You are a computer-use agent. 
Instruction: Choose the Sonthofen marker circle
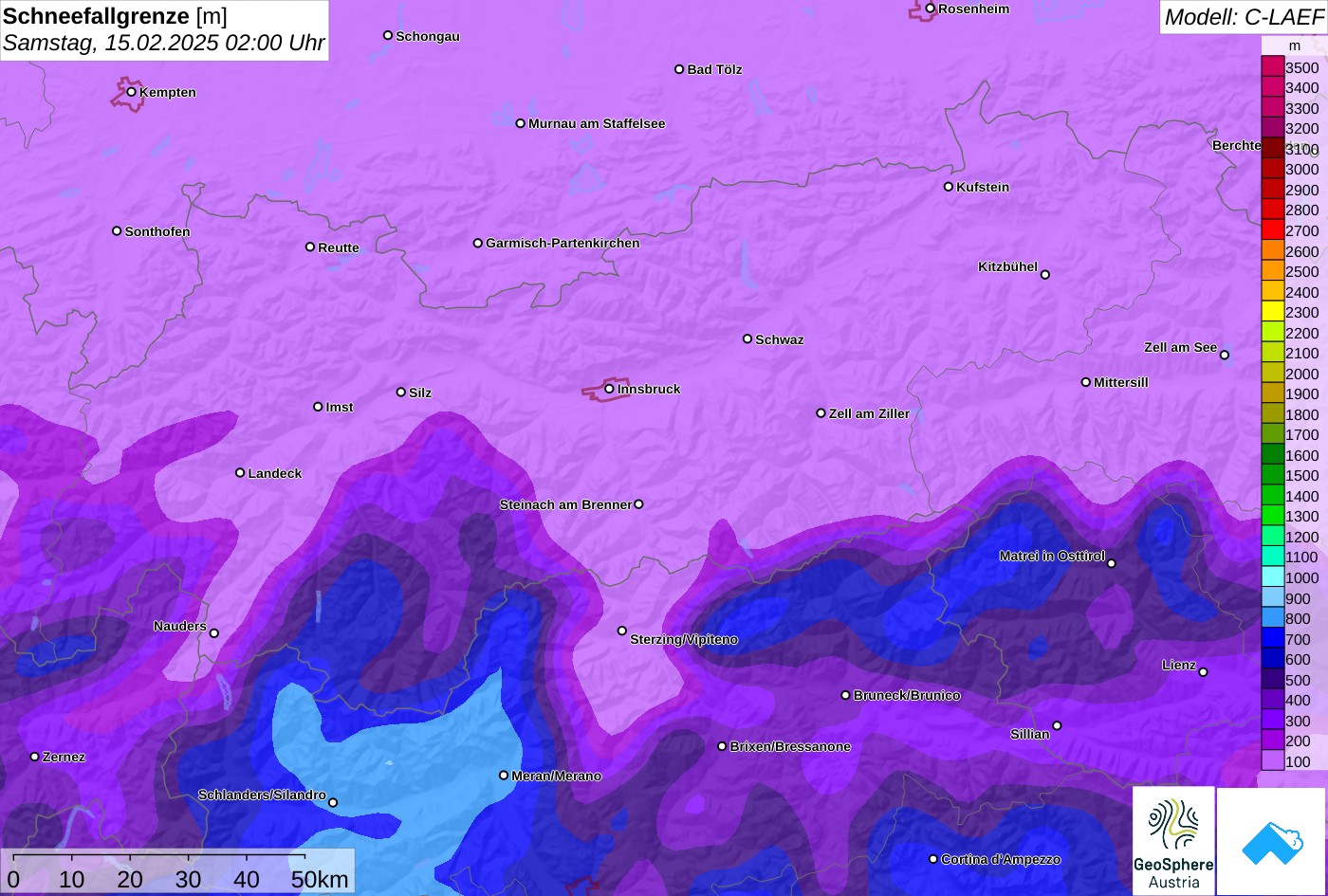click(117, 230)
